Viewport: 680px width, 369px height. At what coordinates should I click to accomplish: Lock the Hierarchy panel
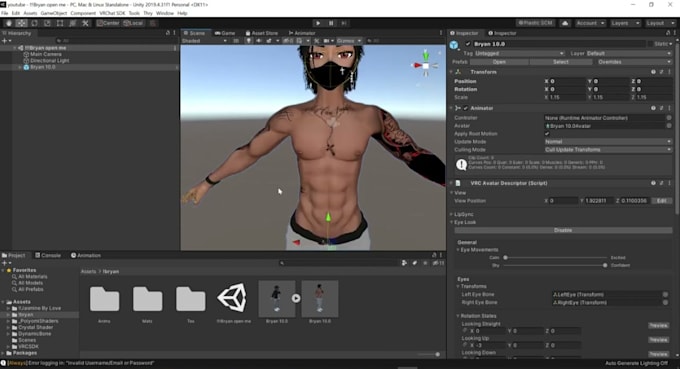point(168,33)
